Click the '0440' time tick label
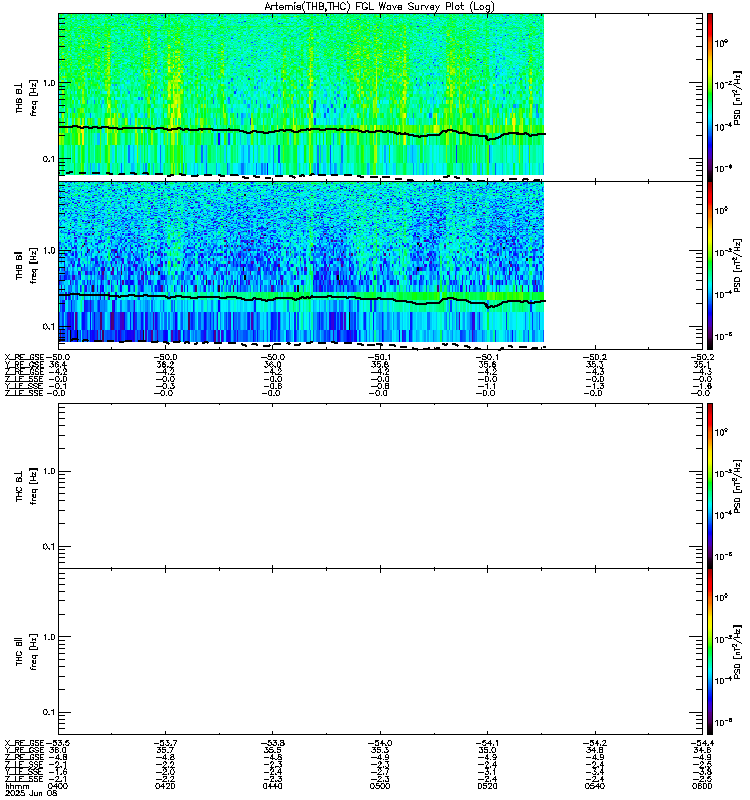This screenshot has width=750, height=800. point(272,786)
